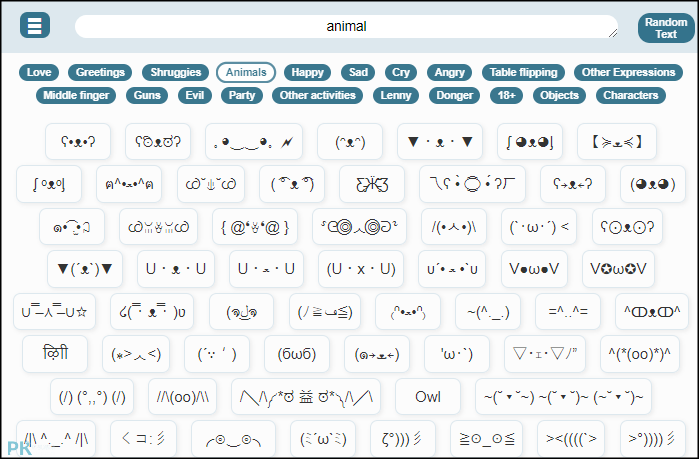Copy the ~(^._.) cat emoticon

pos(488,311)
